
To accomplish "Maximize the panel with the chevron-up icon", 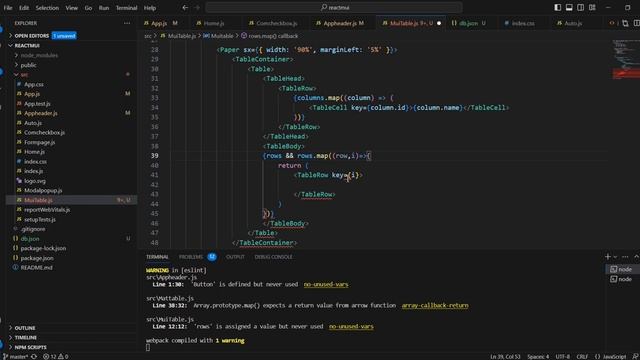I will coord(636,257).
